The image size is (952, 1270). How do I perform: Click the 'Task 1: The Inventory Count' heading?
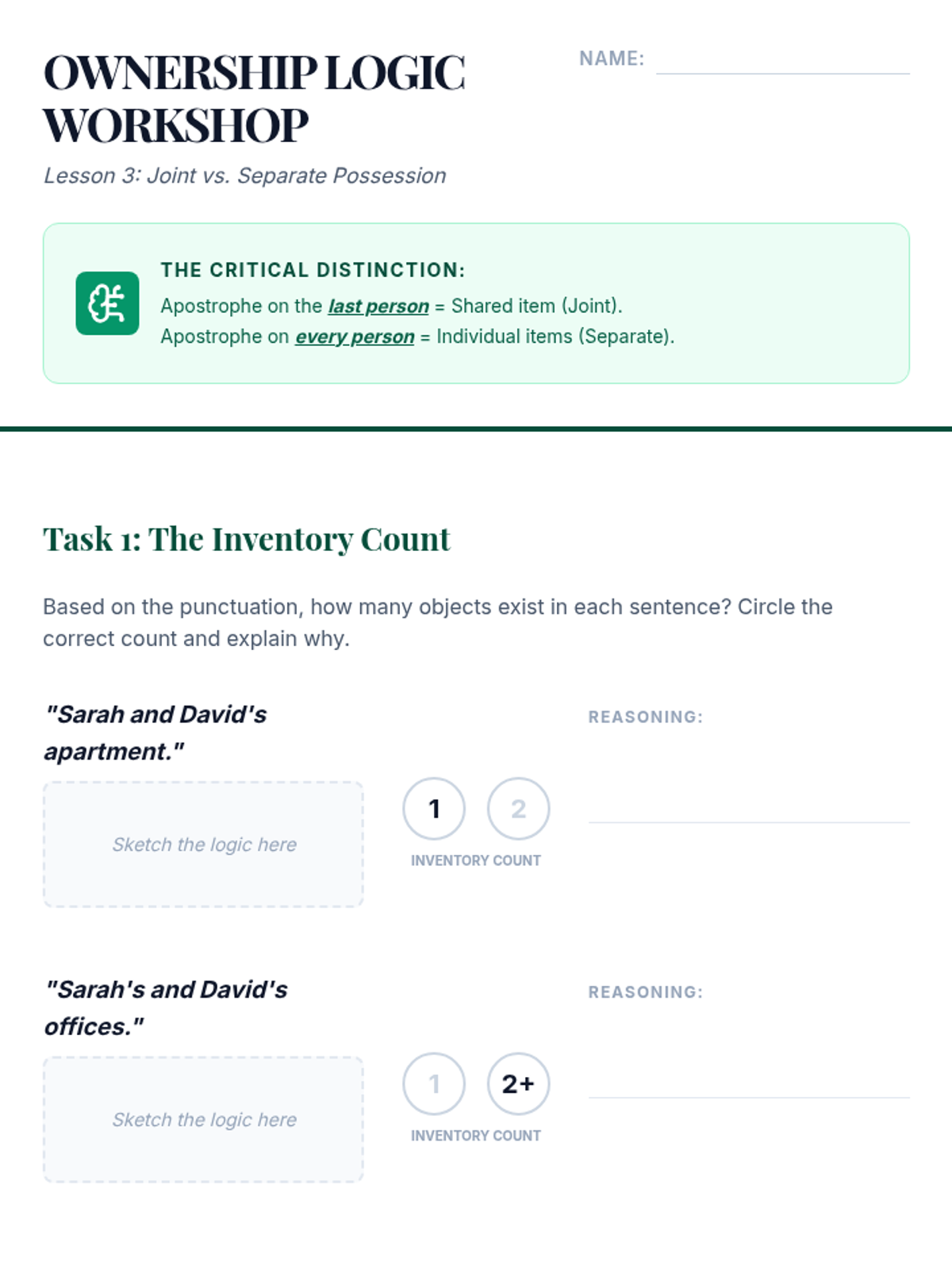point(247,540)
